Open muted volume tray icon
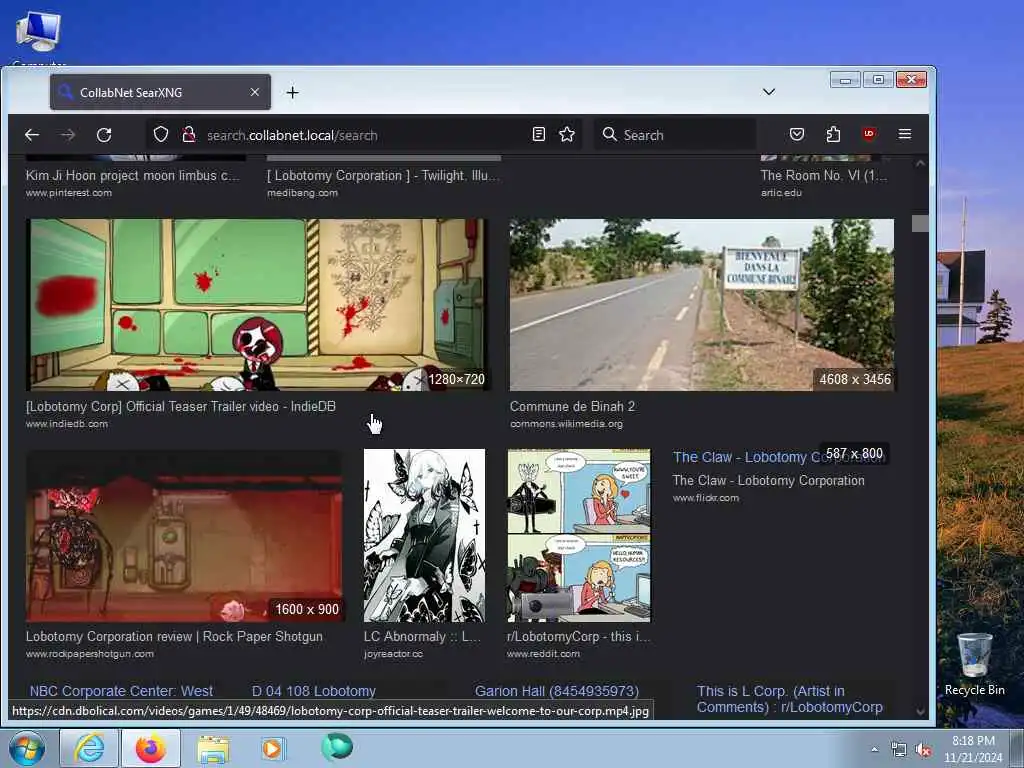This screenshot has width=1024, height=768. click(x=923, y=750)
